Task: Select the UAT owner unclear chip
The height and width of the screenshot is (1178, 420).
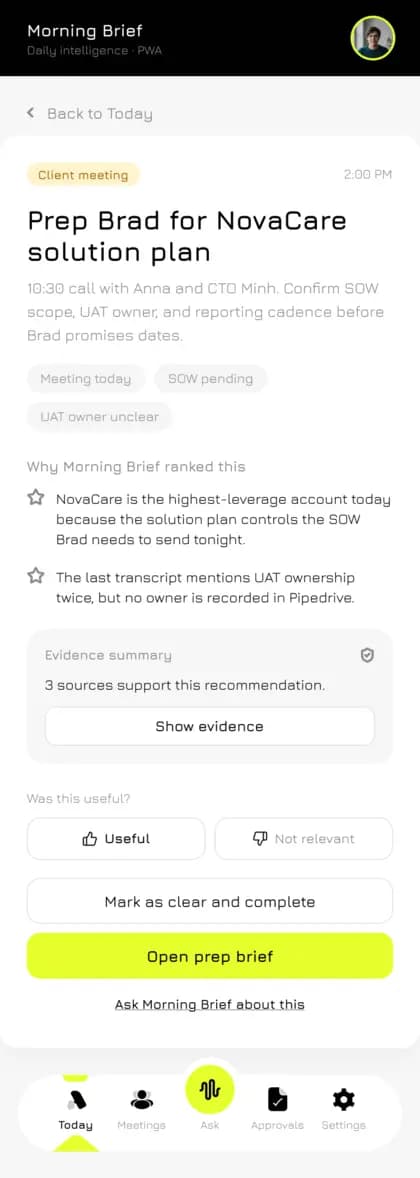Action: (99, 416)
